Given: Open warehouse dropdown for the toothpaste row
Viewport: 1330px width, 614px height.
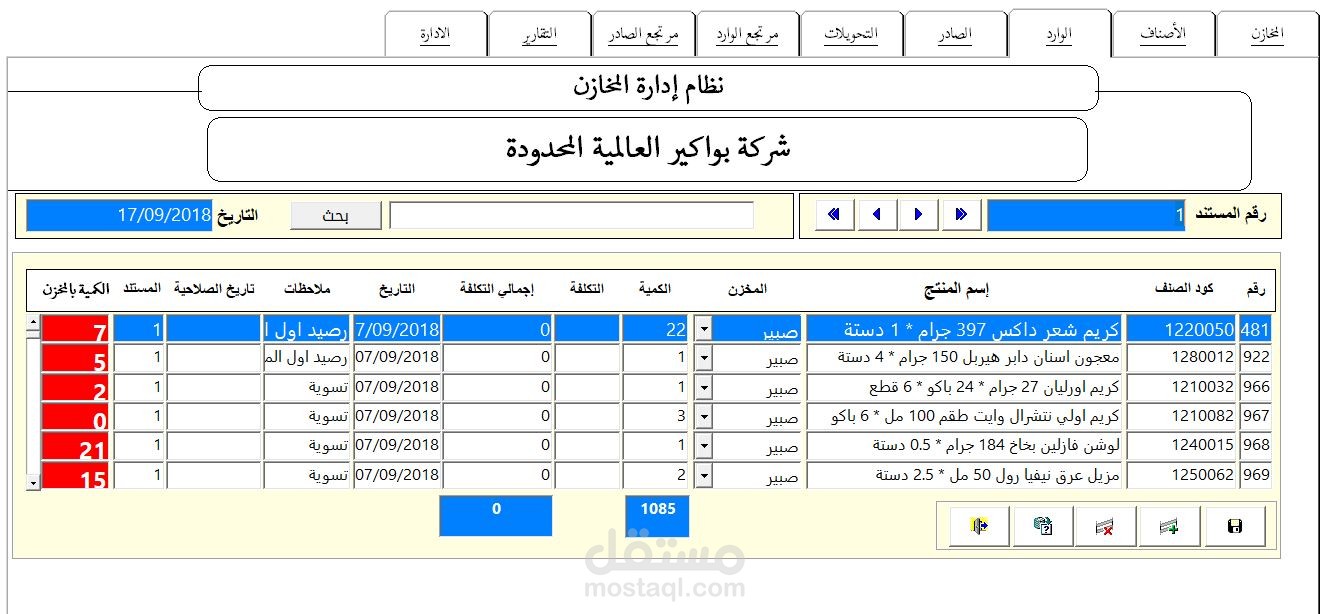Looking at the screenshot, I should pyautogui.click(x=705, y=357).
